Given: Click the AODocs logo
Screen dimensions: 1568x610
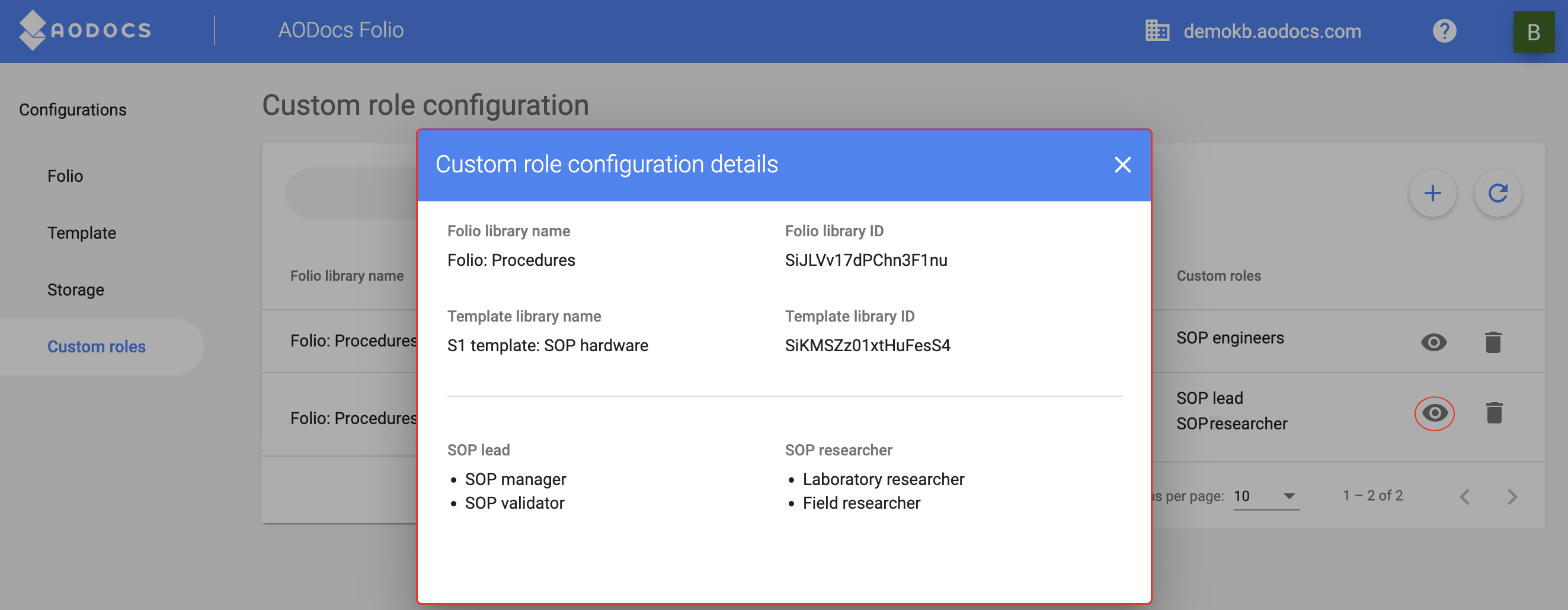Looking at the screenshot, I should (x=85, y=30).
